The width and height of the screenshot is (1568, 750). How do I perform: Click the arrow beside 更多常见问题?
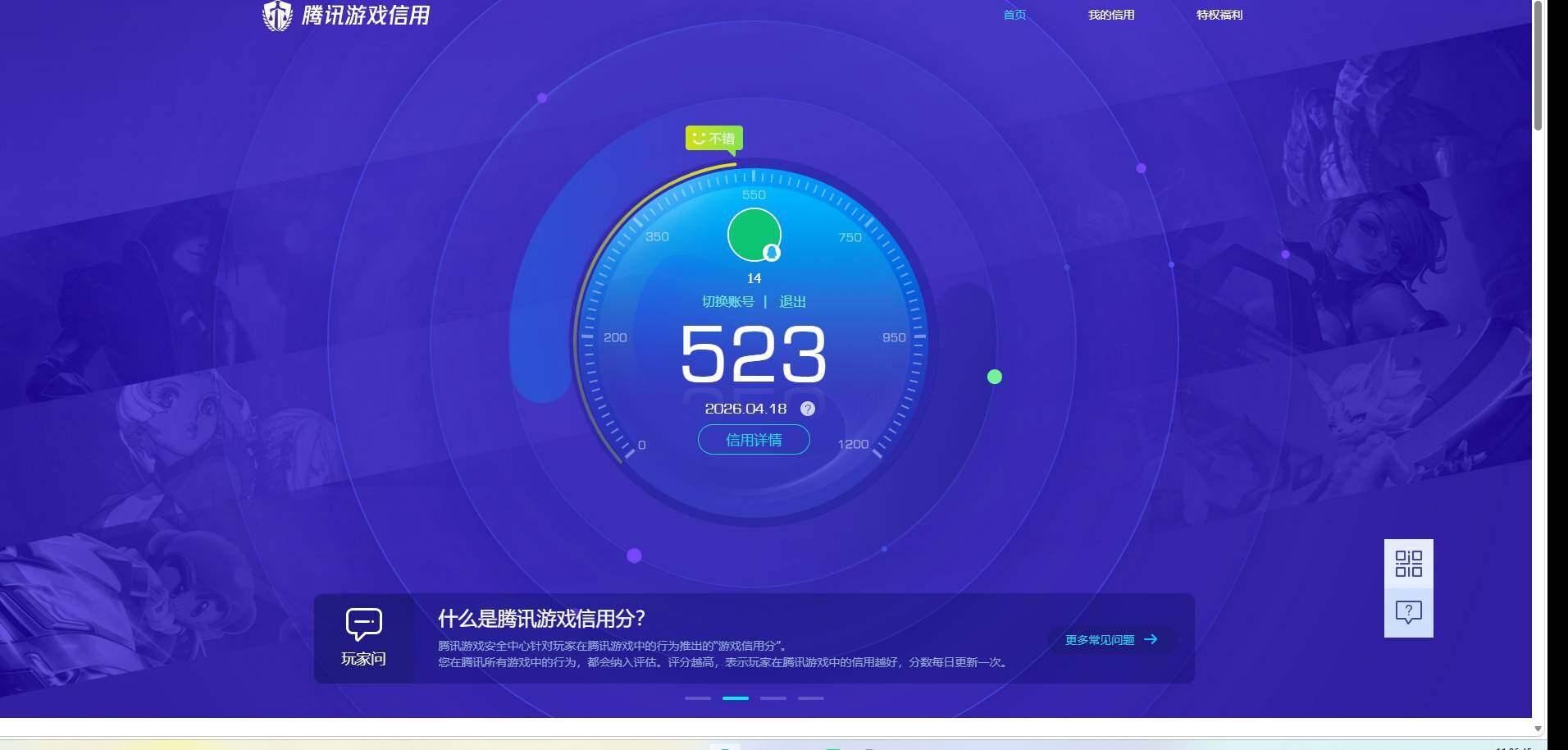tap(1153, 639)
